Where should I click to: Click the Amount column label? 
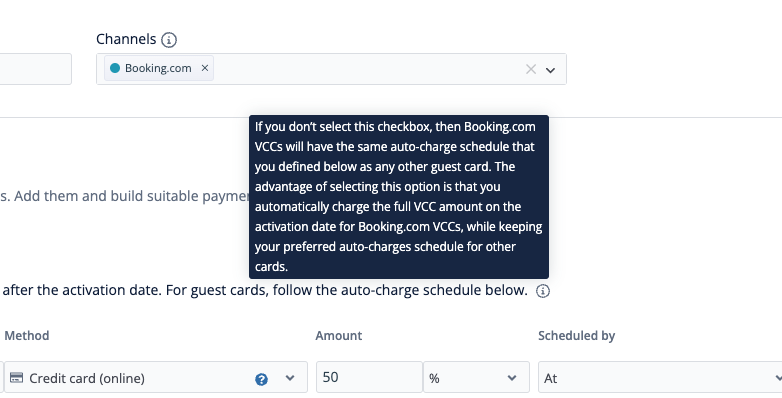coord(339,336)
